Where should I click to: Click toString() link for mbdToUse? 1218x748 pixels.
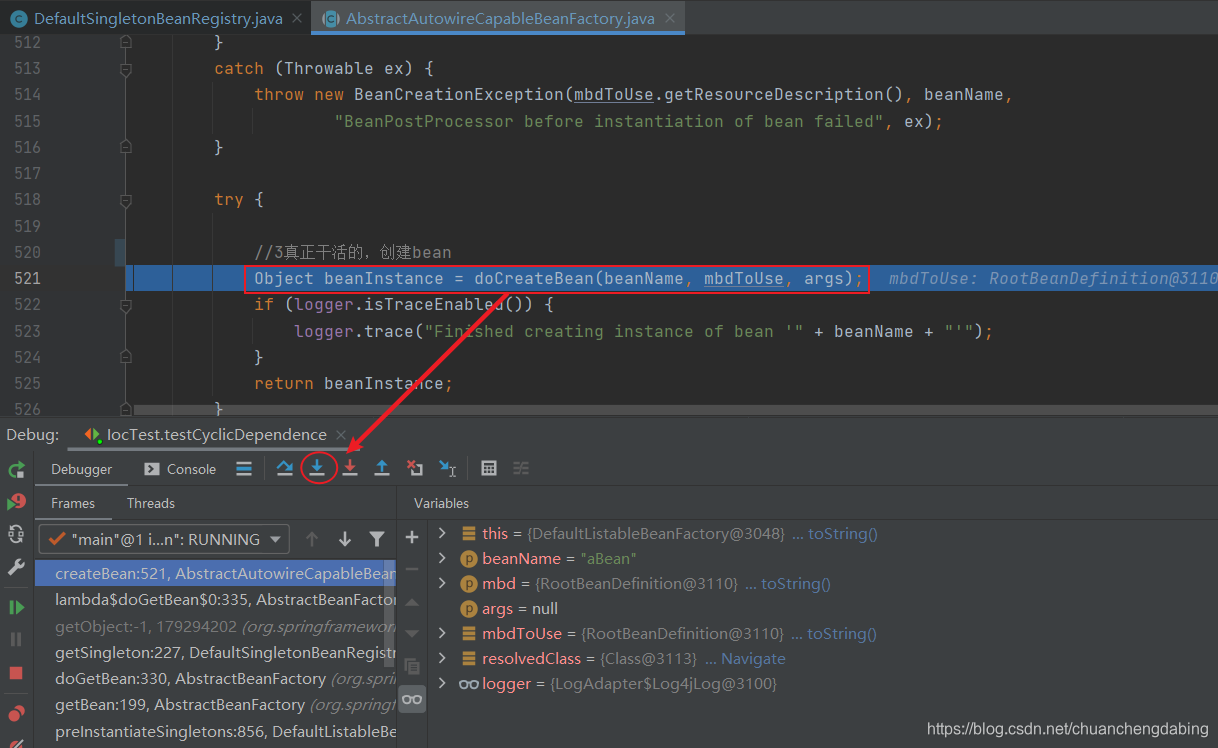point(842,634)
